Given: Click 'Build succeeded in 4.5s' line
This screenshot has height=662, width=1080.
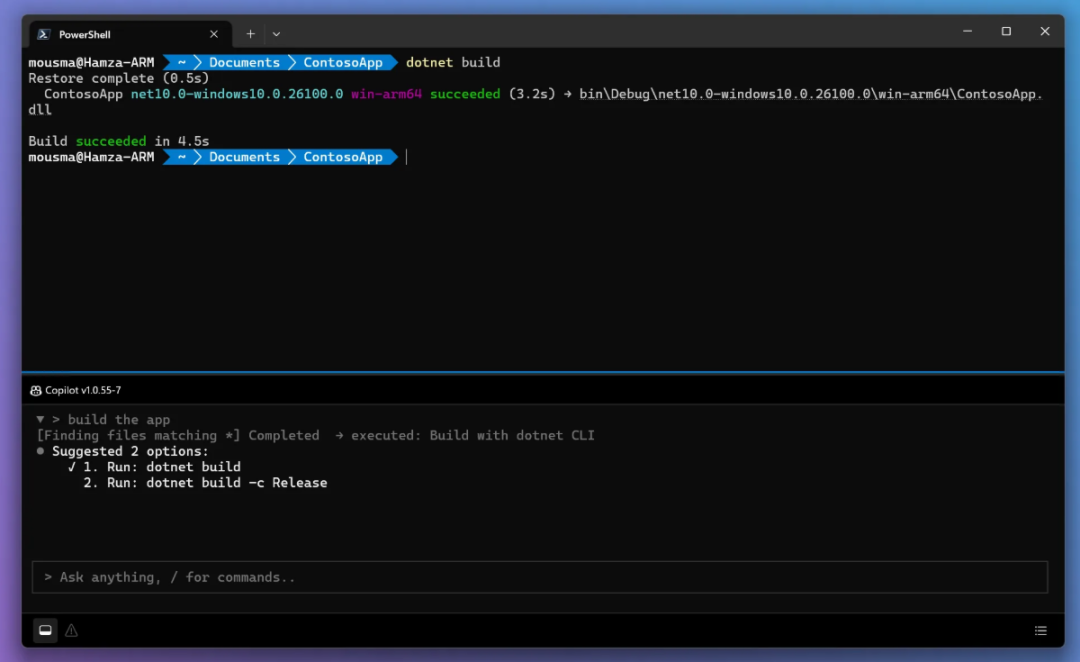Looking at the screenshot, I should coord(118,141).
